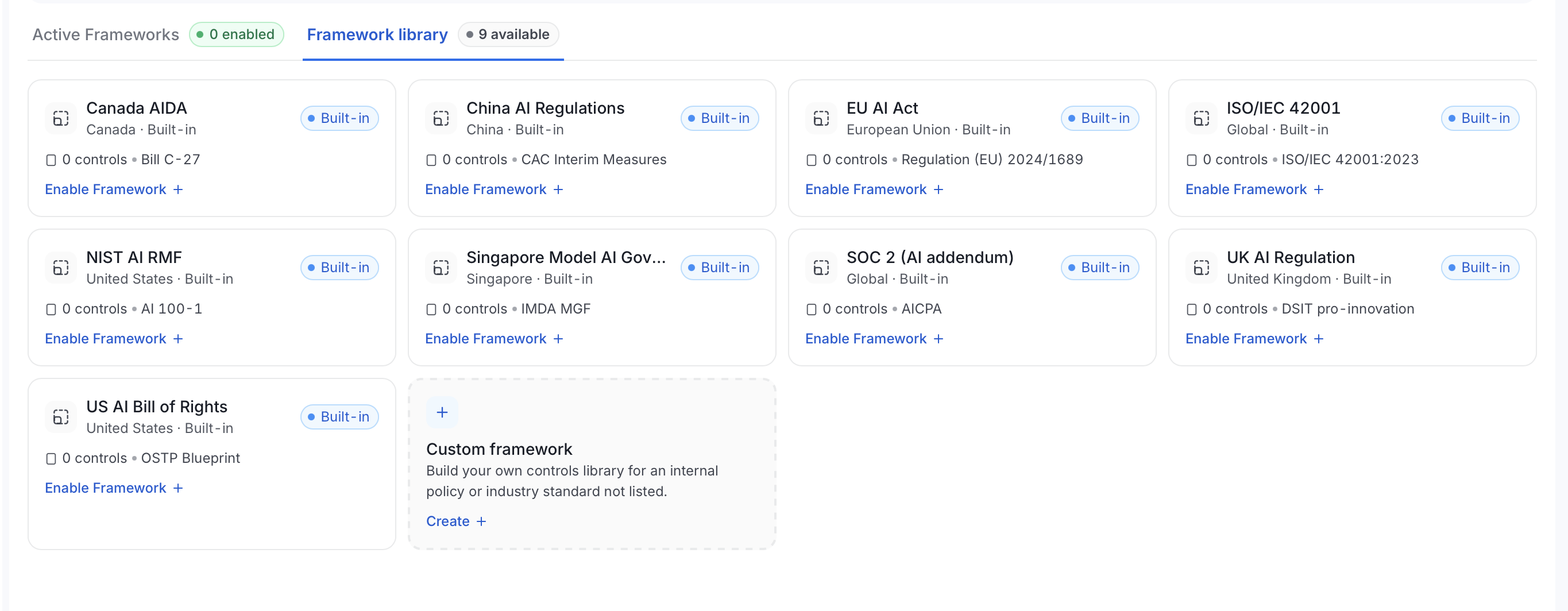Click controls icon next to Bill C-27

(x=51, y=160)
